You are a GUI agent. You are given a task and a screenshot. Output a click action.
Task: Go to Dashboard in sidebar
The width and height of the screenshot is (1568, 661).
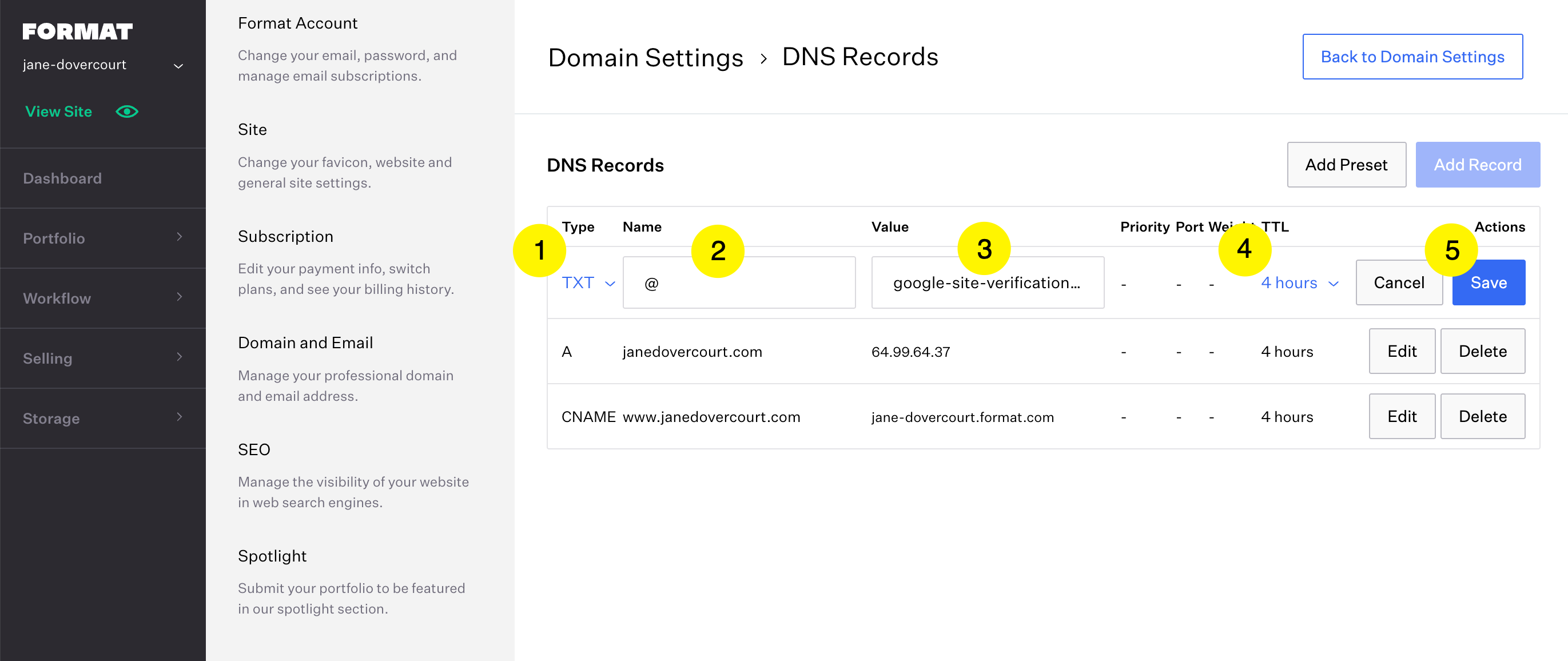pos(62,178)
